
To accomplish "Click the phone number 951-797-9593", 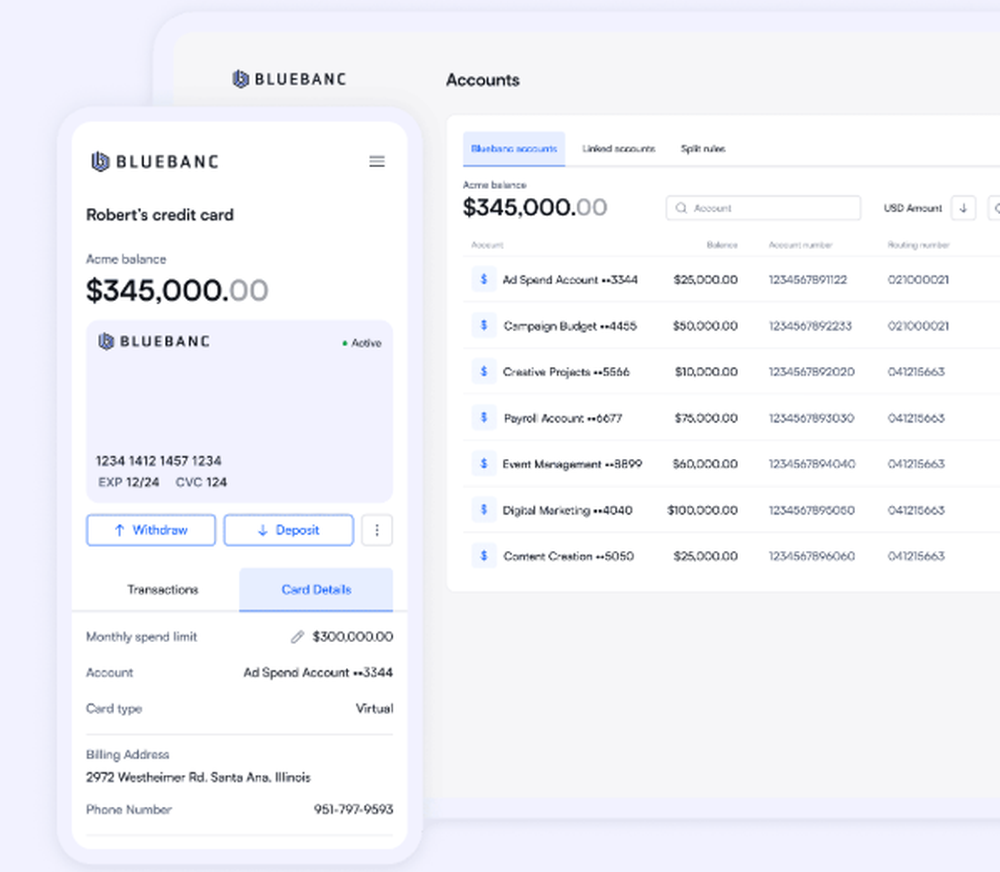I will 353,809.
